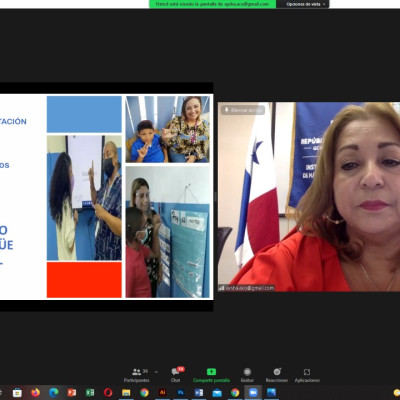400x400 pixels.
Task: Open the Reacciones menu
Action: (x=277, y=375)
